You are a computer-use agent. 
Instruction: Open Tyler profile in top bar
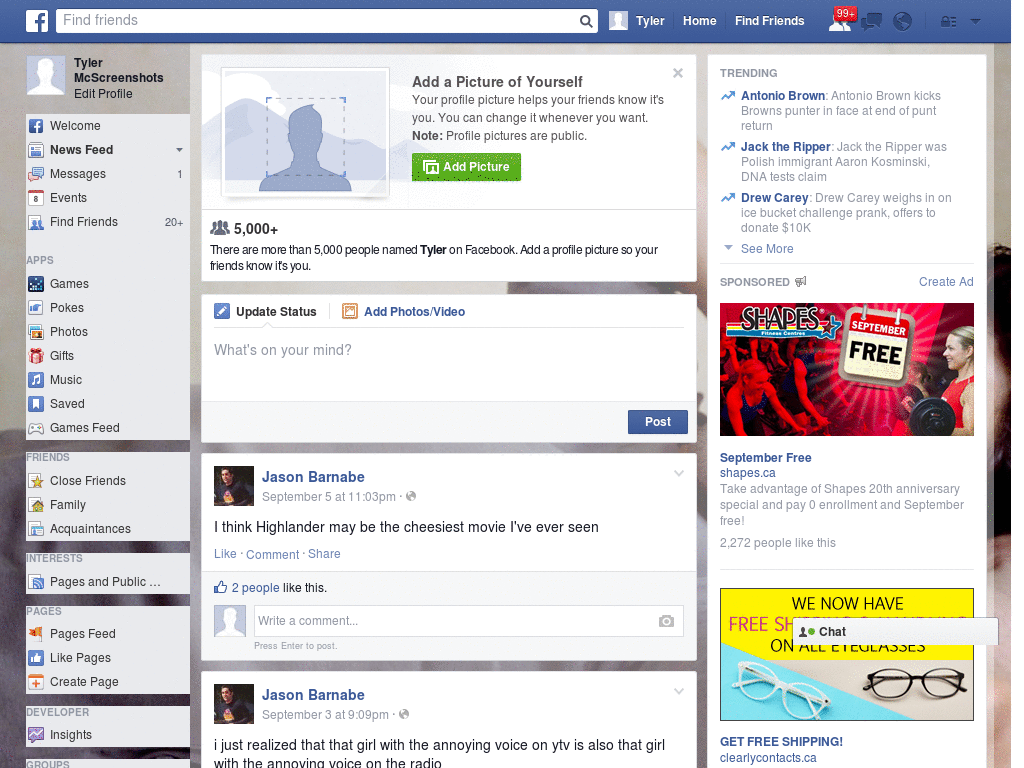pos(637,21)
